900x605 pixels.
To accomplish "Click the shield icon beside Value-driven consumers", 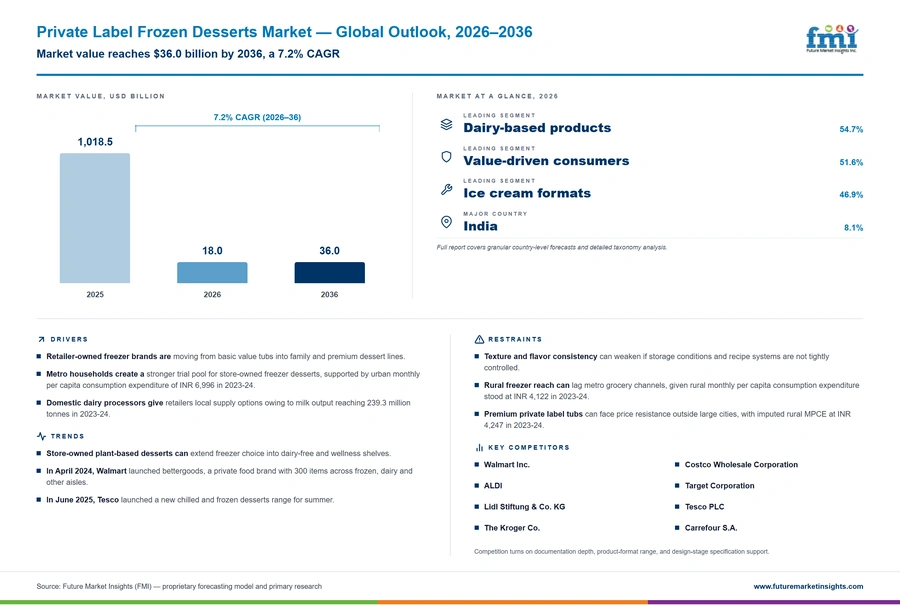I will pyautogui.click(x=447, y=157).
